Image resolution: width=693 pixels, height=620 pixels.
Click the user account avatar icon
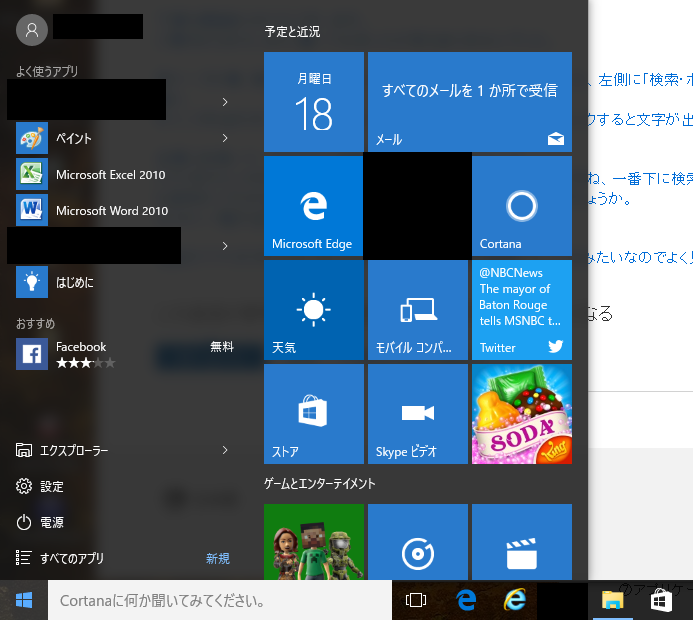32,30
